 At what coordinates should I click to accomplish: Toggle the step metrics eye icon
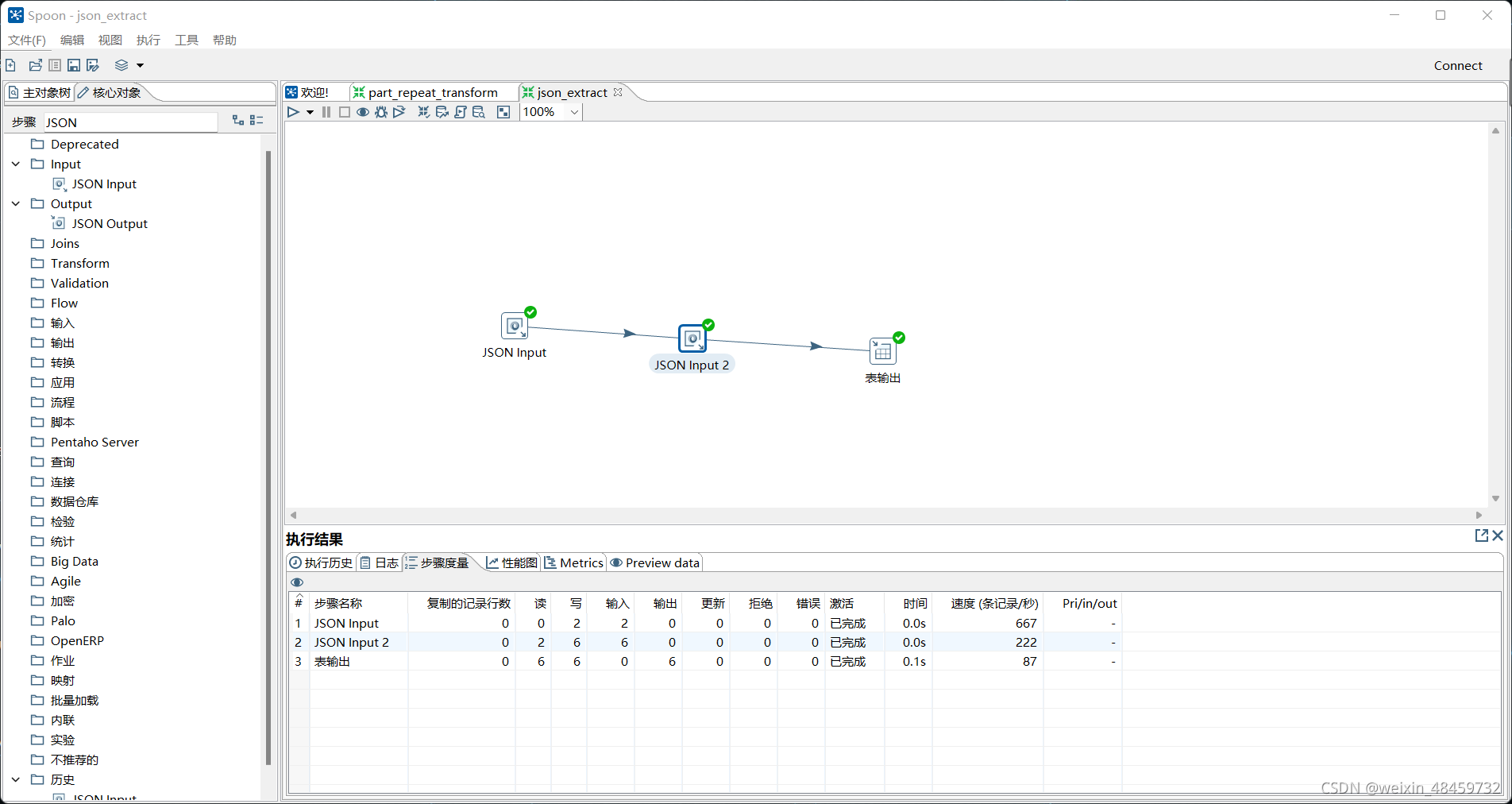click(x=297, y=582)
